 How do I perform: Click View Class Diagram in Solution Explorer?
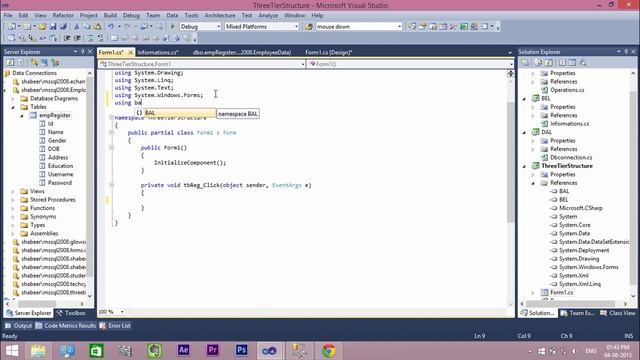click(582, 62)
